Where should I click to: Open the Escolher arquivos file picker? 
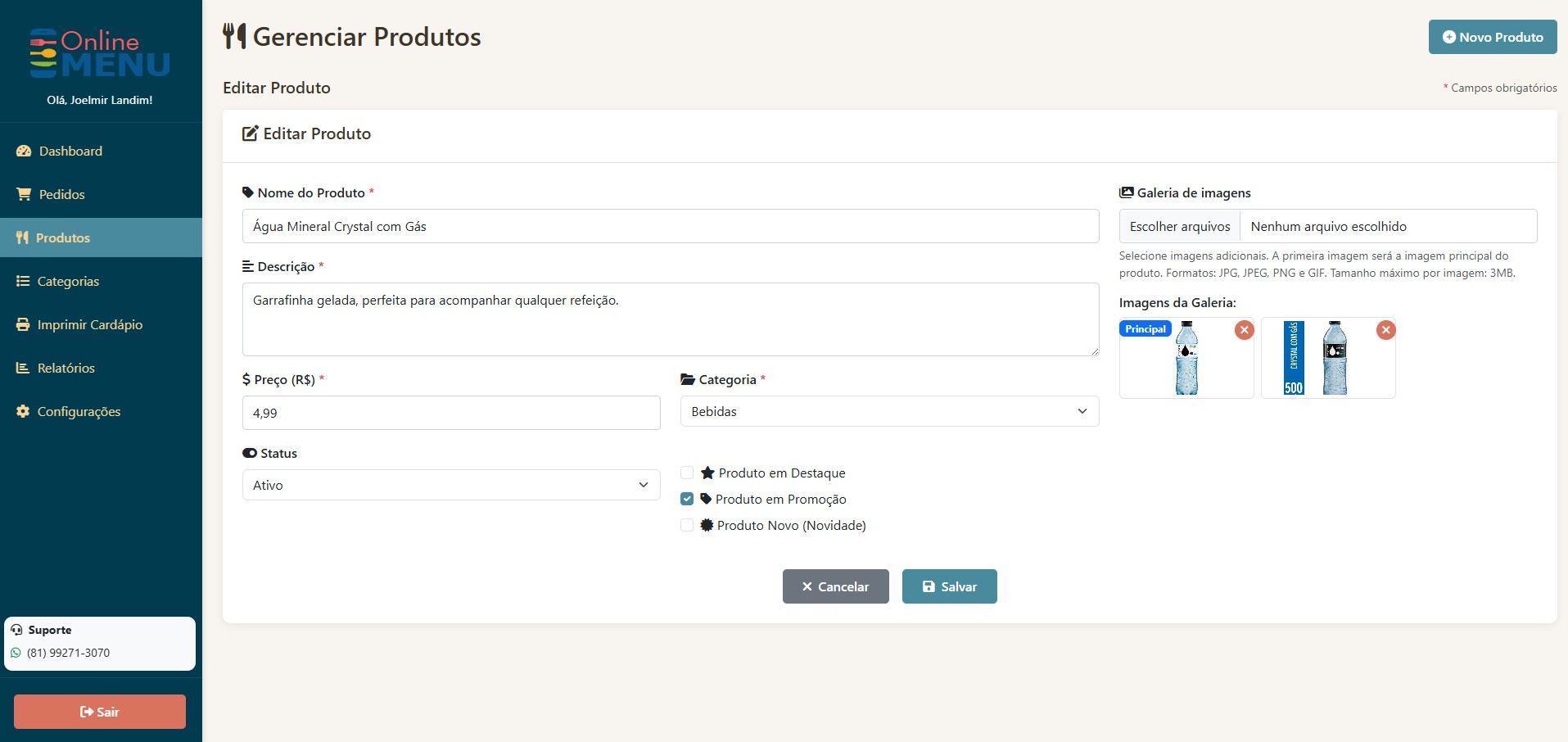1179,226
